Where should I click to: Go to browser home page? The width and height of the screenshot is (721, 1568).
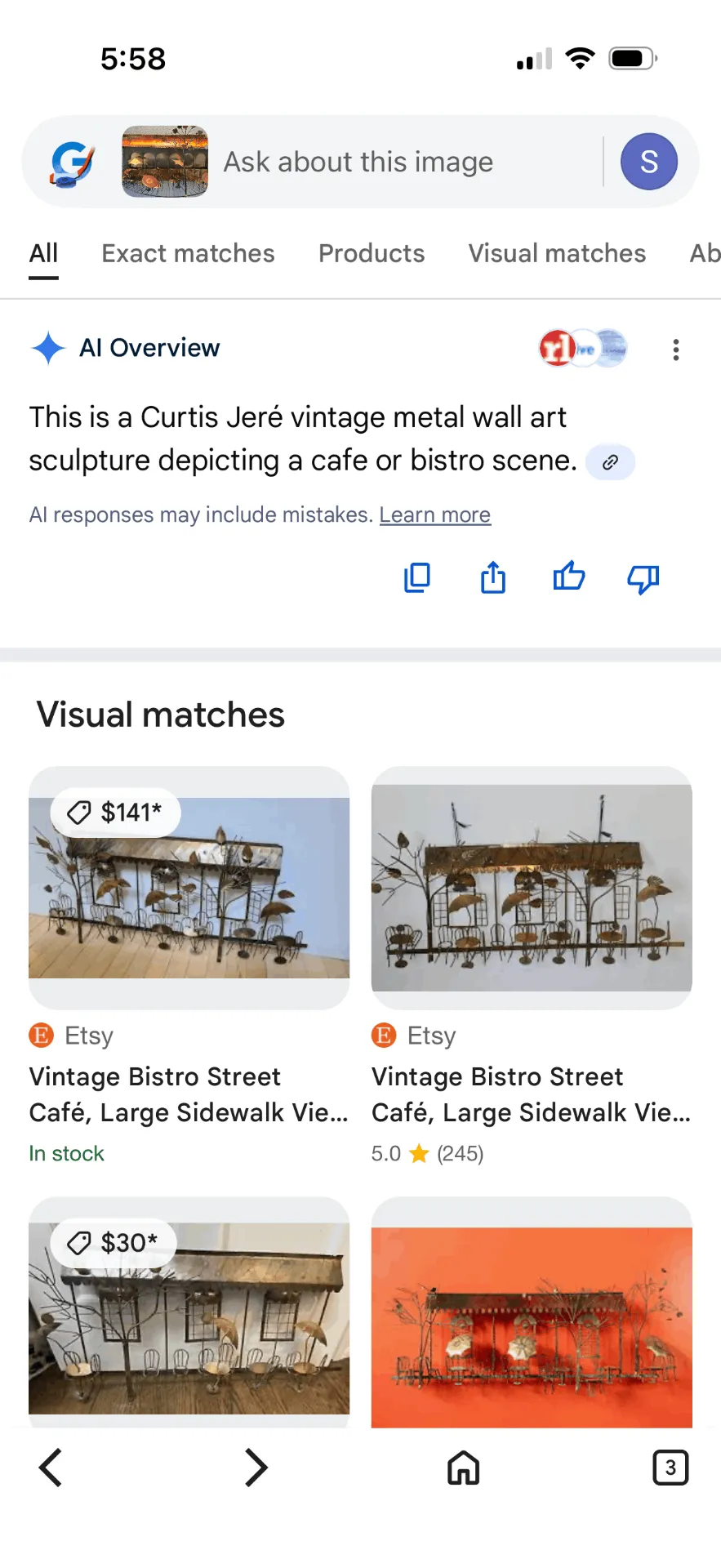463,1468
